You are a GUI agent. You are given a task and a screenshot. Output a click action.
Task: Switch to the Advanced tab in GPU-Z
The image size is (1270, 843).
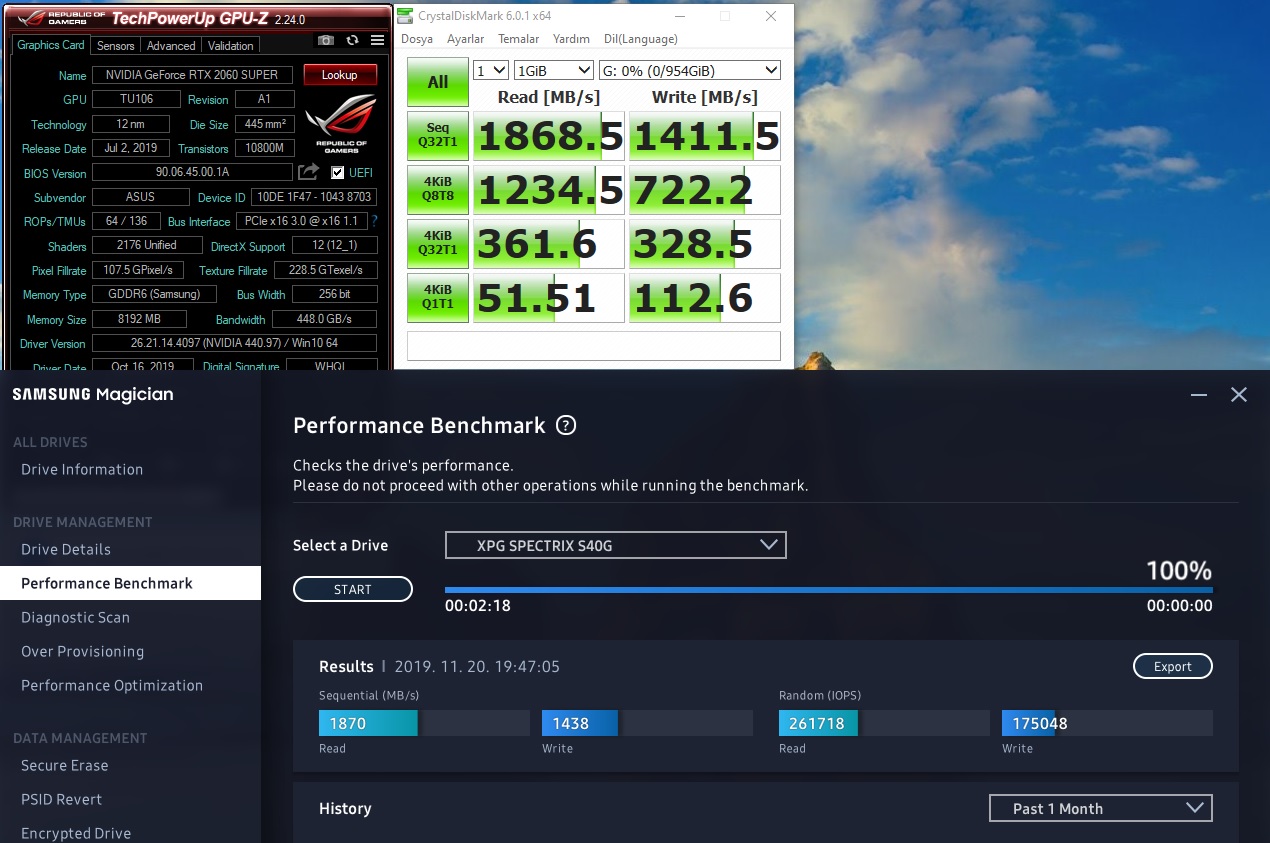pyautogui.click(x=171, y=46)
